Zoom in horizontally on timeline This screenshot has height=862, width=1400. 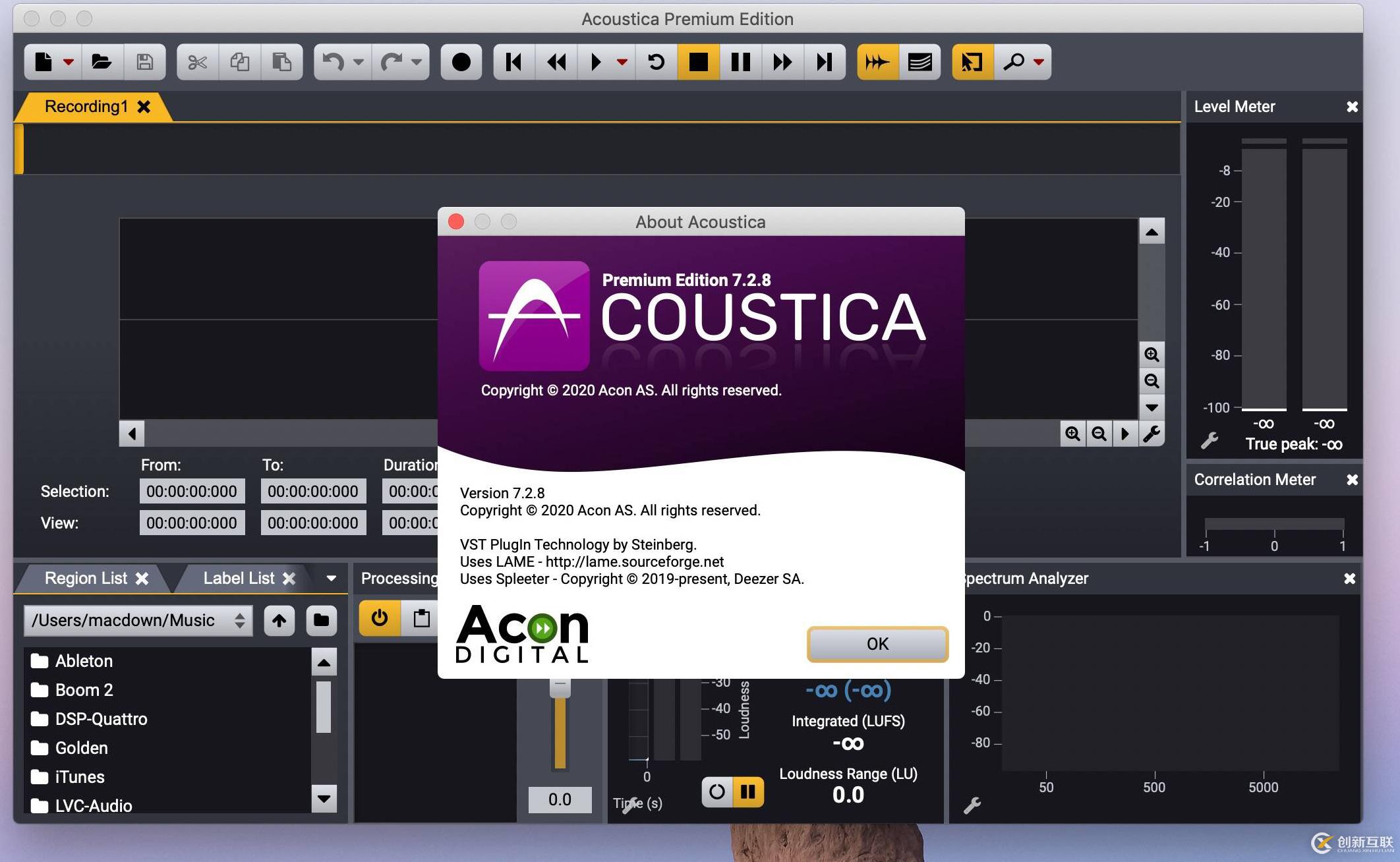[1072, 434]
